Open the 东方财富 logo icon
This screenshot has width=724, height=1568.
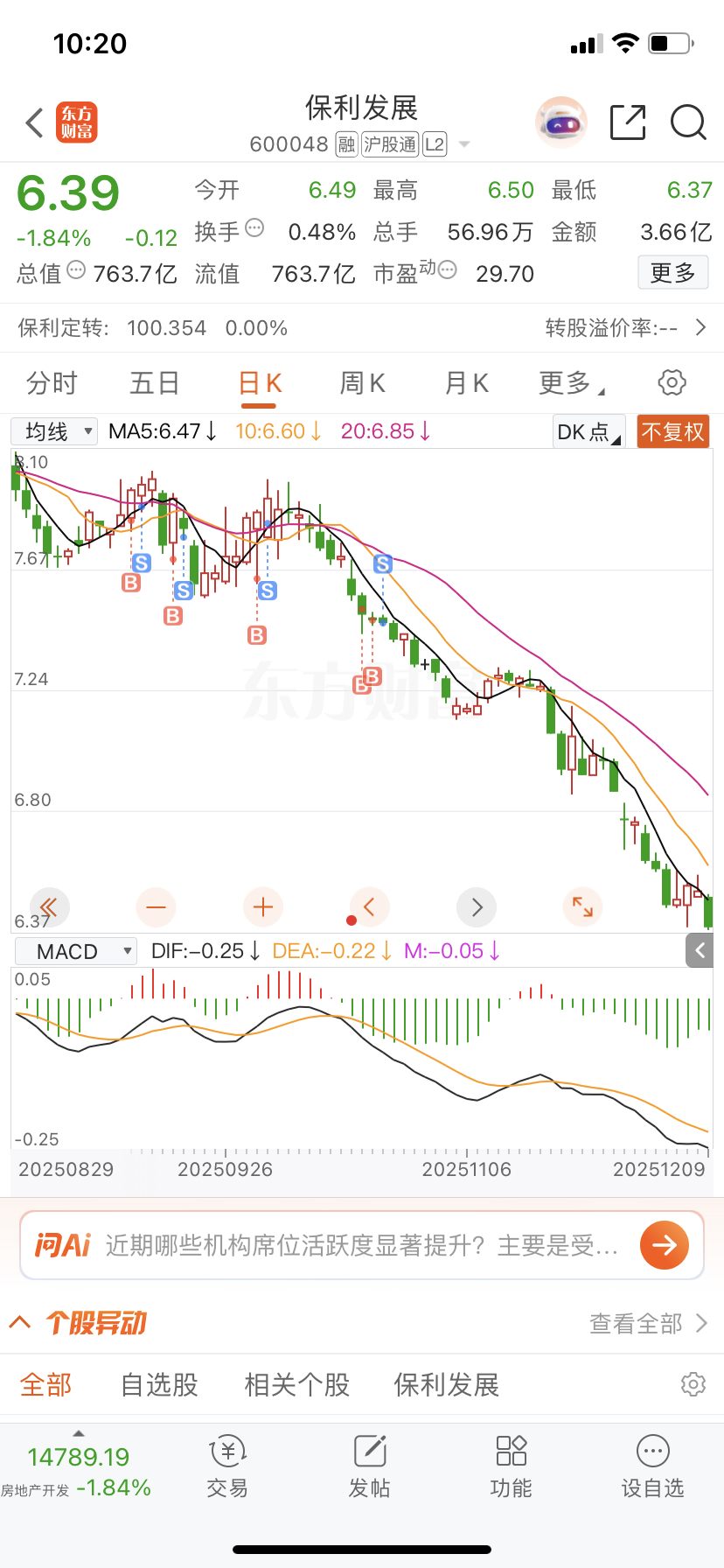coord(77,122)
